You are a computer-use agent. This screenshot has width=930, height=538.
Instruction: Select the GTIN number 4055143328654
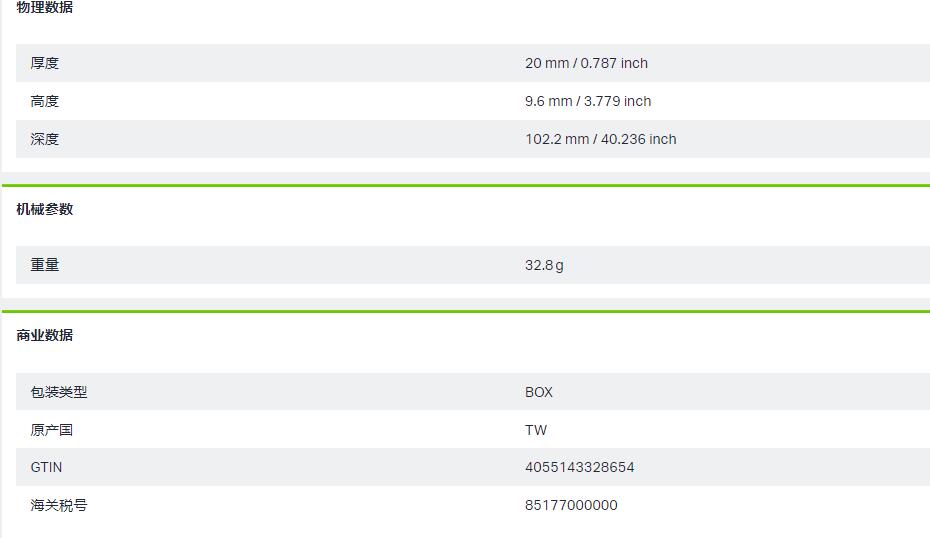point(579,467)
